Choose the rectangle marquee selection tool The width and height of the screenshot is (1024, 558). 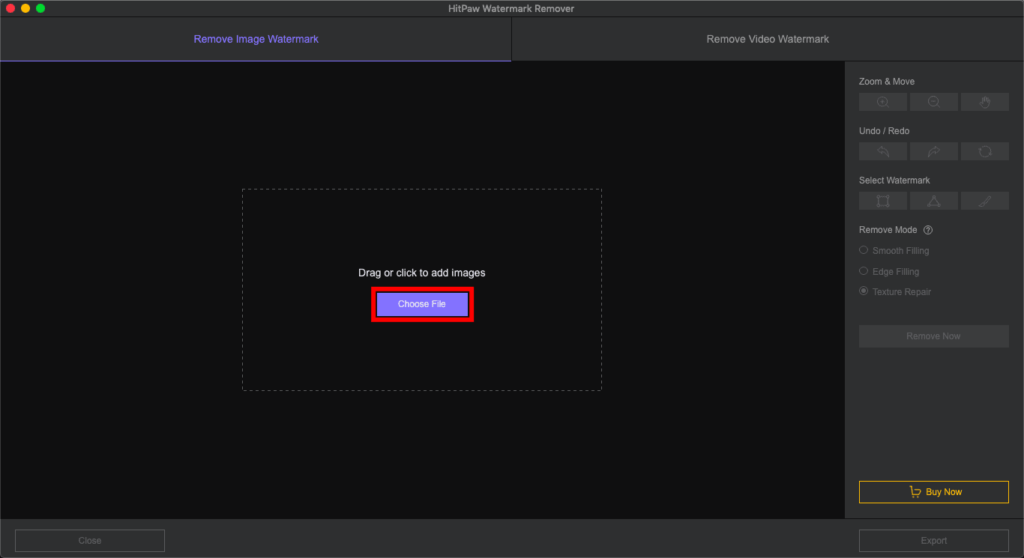pos(883,201)
